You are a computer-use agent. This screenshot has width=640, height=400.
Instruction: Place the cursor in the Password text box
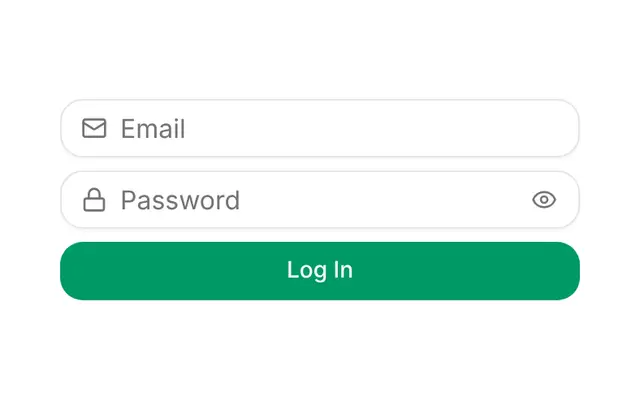click(x=320, y=200)
